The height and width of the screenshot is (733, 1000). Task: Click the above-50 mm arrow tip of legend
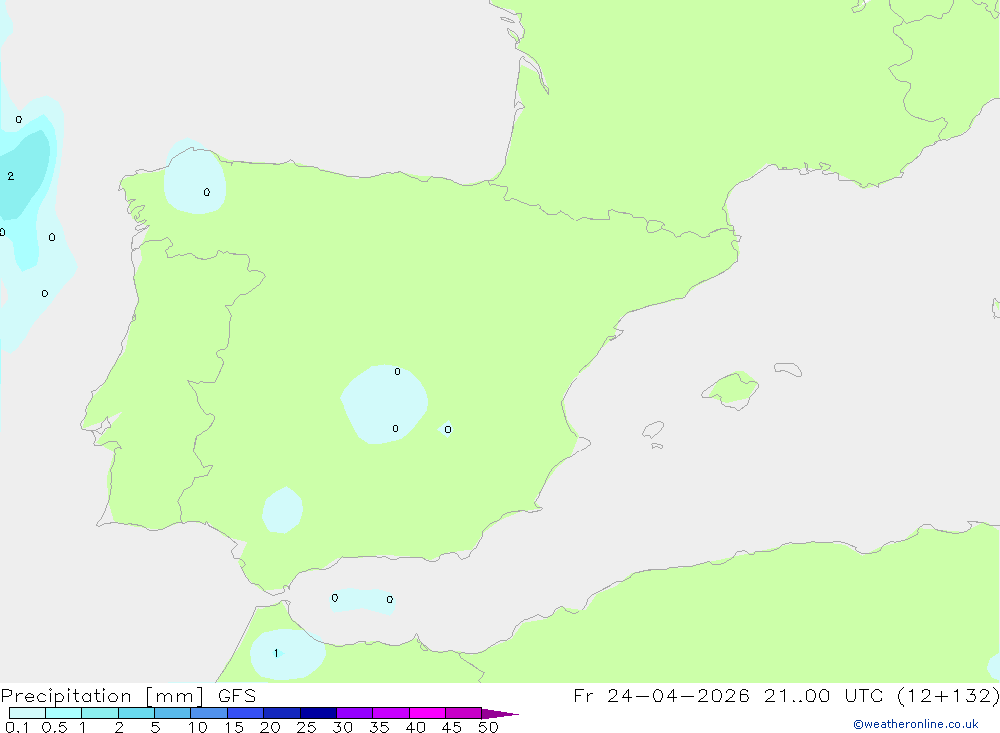click(x=499, y=713)
